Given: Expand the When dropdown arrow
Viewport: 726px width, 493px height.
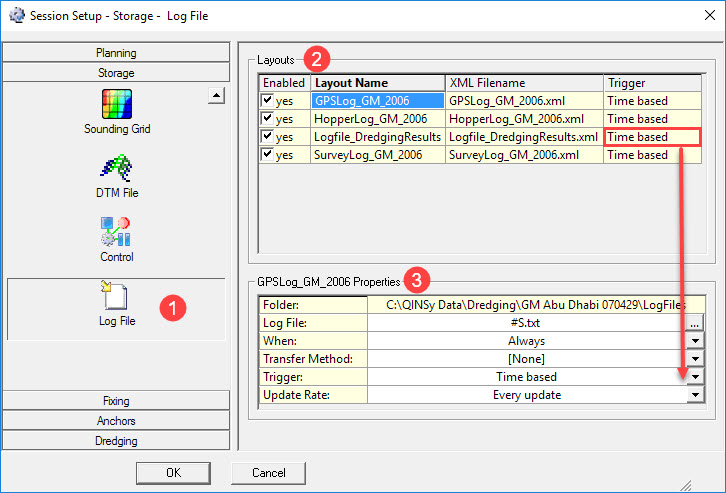Looking at the screenshot, I should click(694, 341).
